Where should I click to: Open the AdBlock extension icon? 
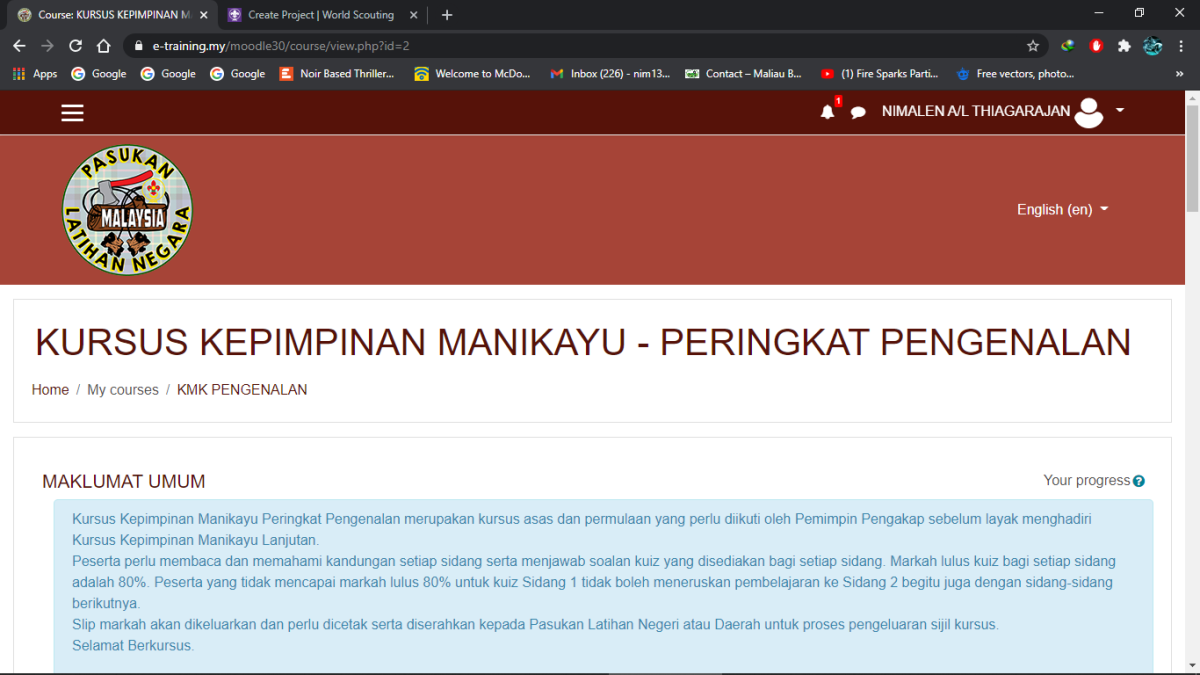(x=1096, y=45)
